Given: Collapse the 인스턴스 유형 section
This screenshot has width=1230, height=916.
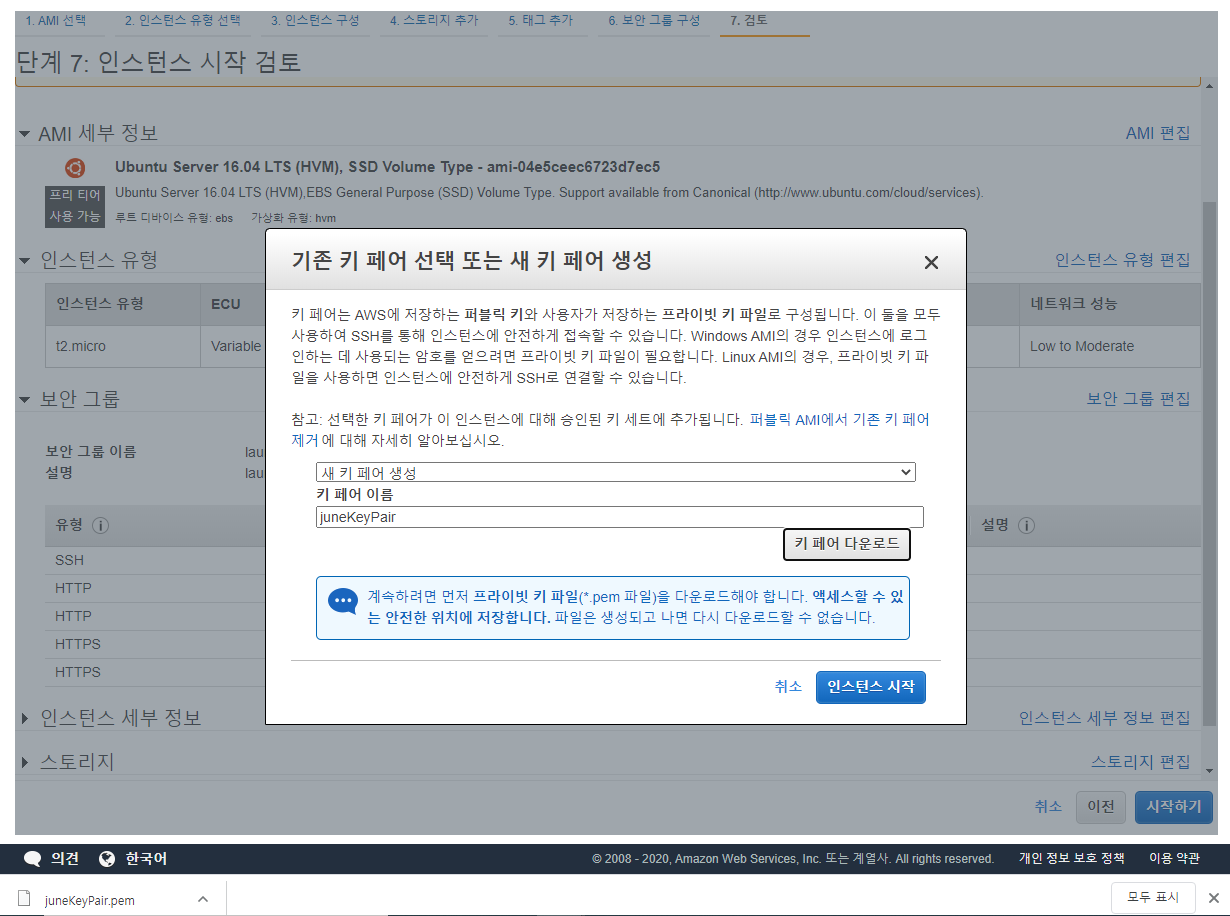Looking at the screenshot, I should click(24, 260).
